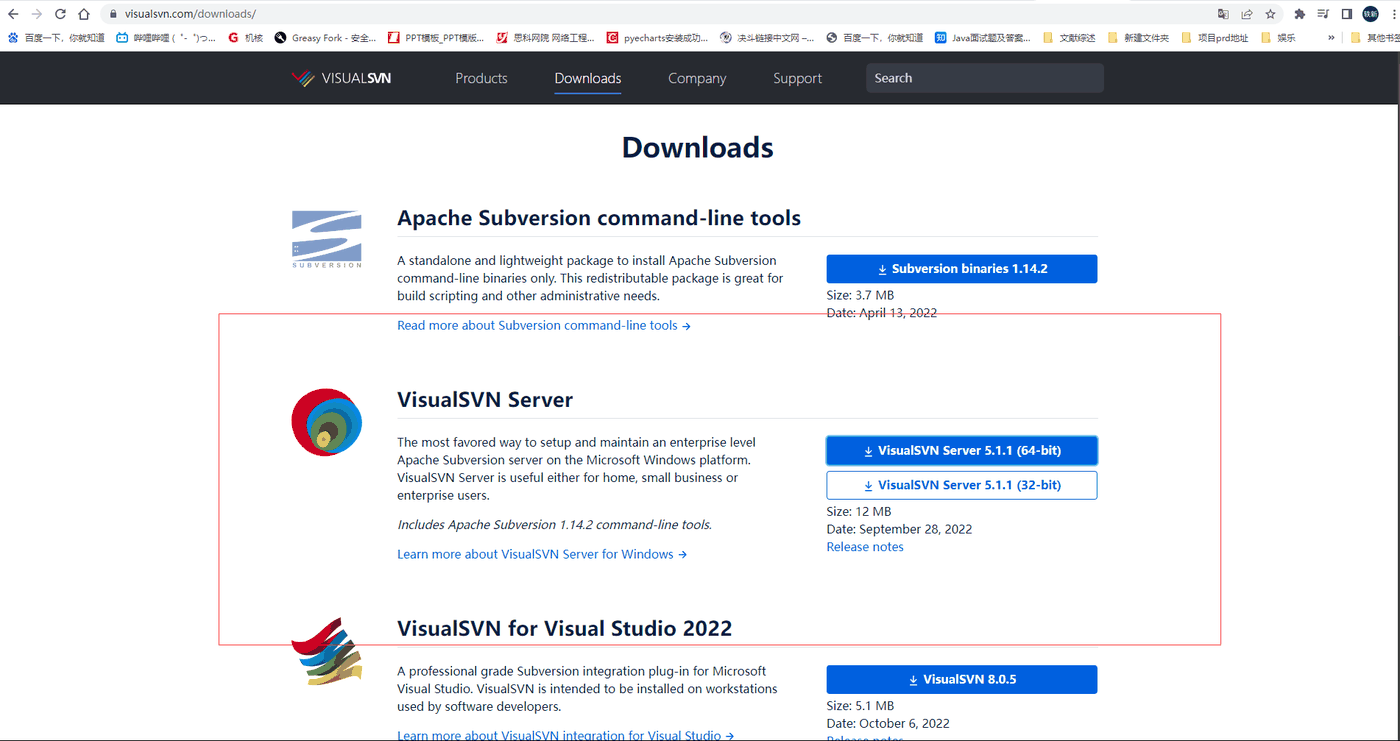Bookmark this page with the star

tap(1270, 14)
